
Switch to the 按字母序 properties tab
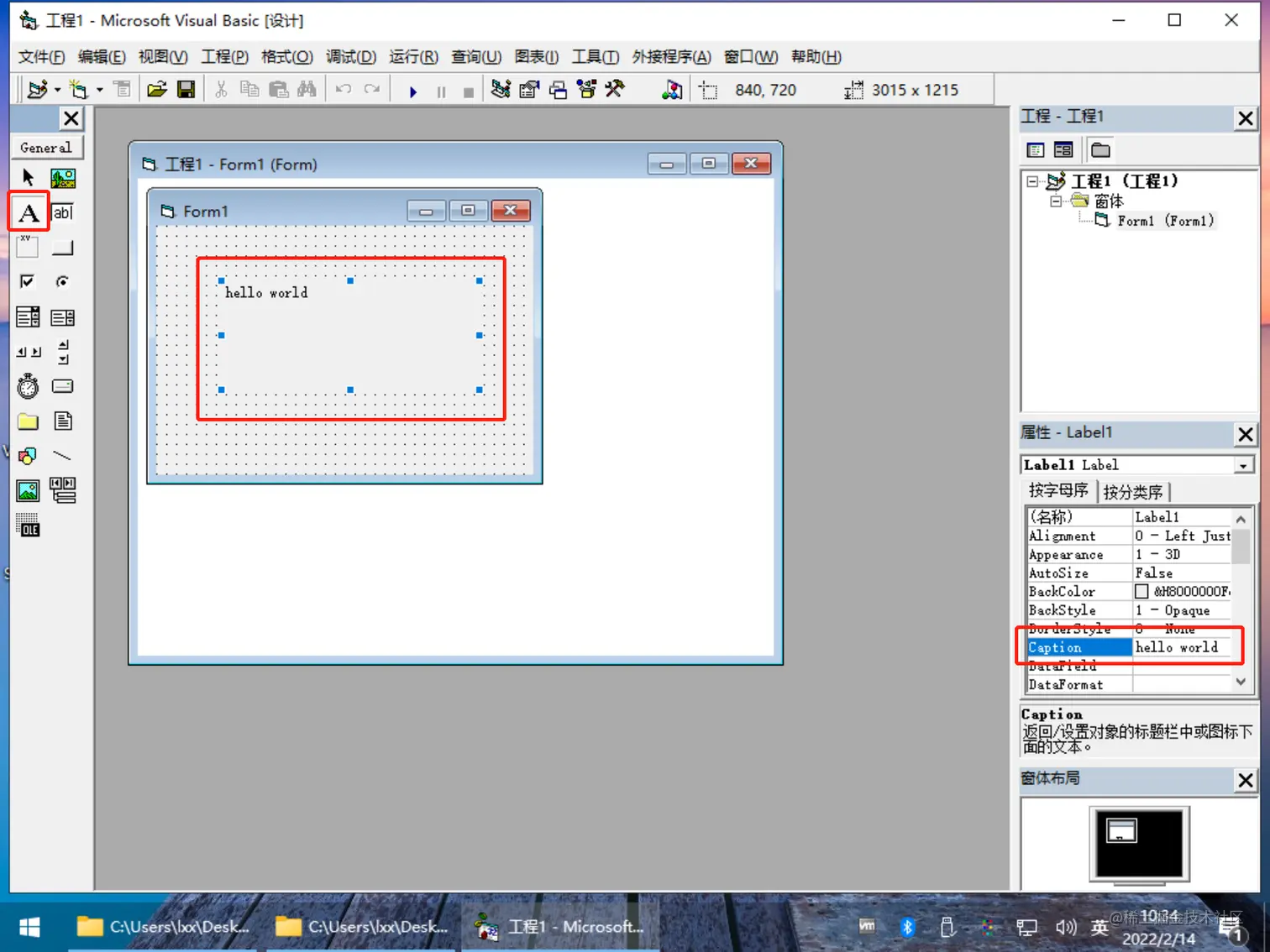click(1059, 490)
